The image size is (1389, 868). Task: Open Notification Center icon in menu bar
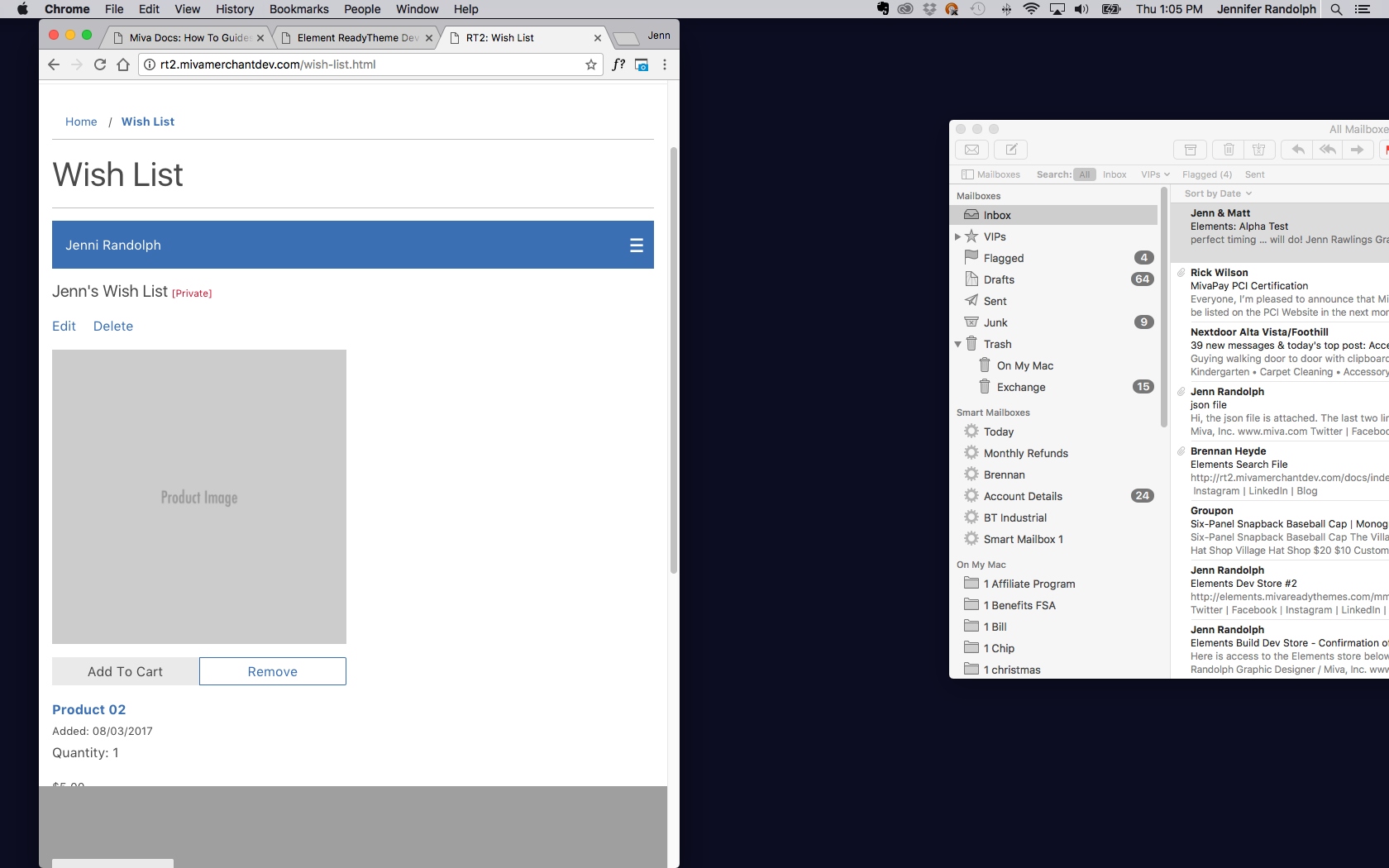pos(1363,9)
